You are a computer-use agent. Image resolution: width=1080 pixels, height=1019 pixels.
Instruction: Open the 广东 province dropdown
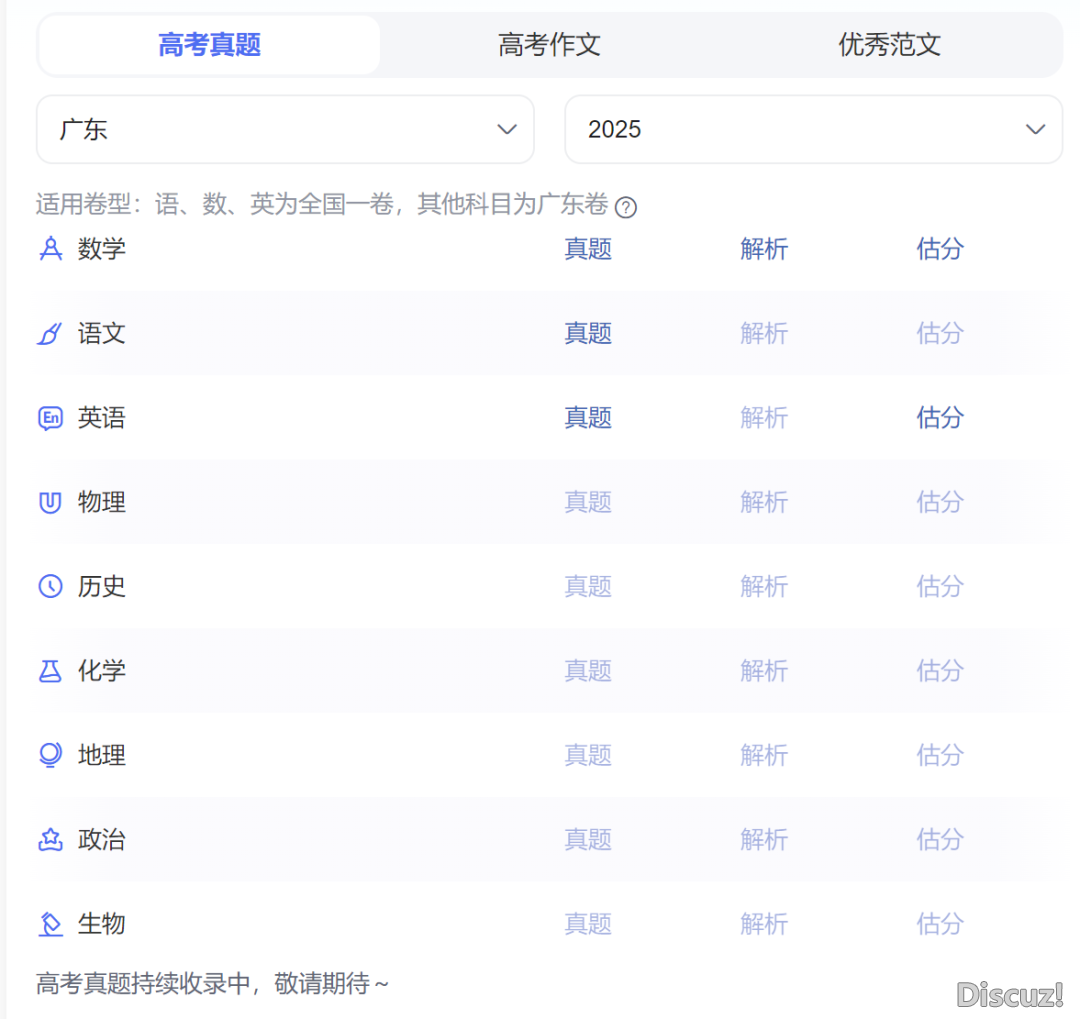pyautogui.click(x=285, y=129)
